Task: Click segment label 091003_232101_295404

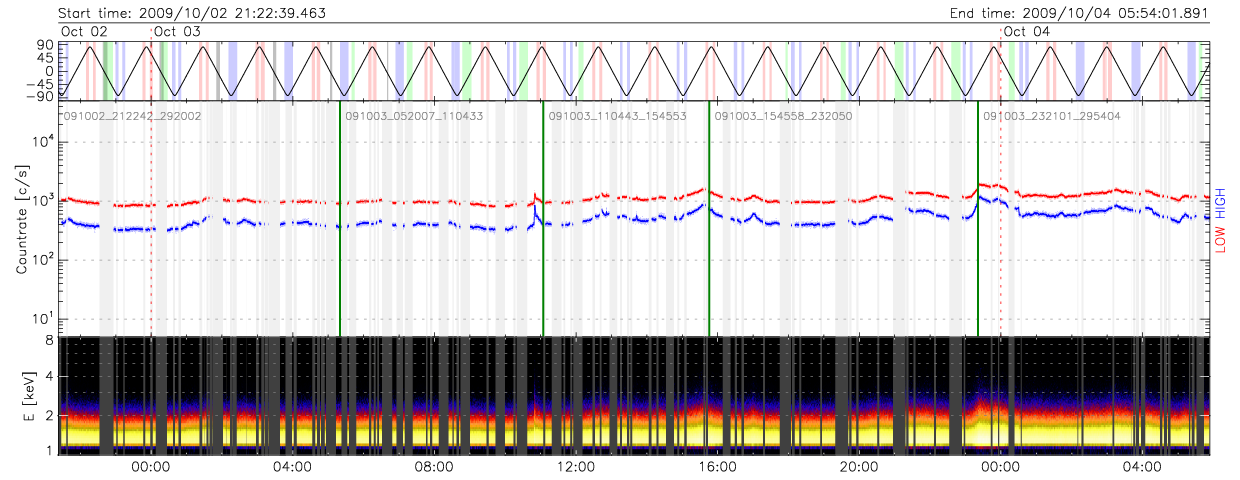Action: [x=1052, y=116]
